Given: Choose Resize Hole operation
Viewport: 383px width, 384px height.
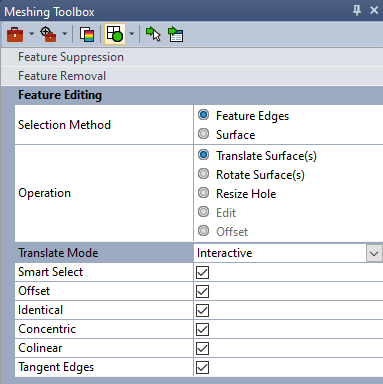Looking at the screenshot, I should (x=203, y=193).
